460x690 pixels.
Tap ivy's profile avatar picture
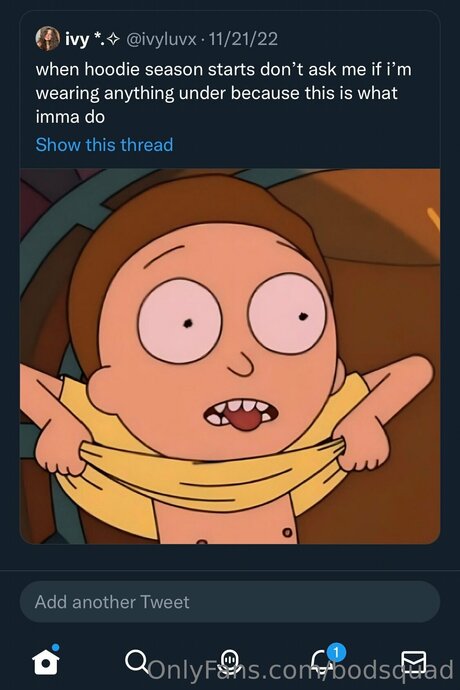48,39
